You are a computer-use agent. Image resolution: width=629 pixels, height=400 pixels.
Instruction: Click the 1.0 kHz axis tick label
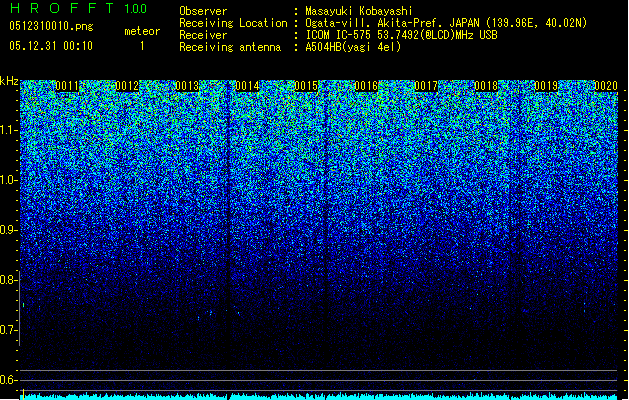point(8,180)
